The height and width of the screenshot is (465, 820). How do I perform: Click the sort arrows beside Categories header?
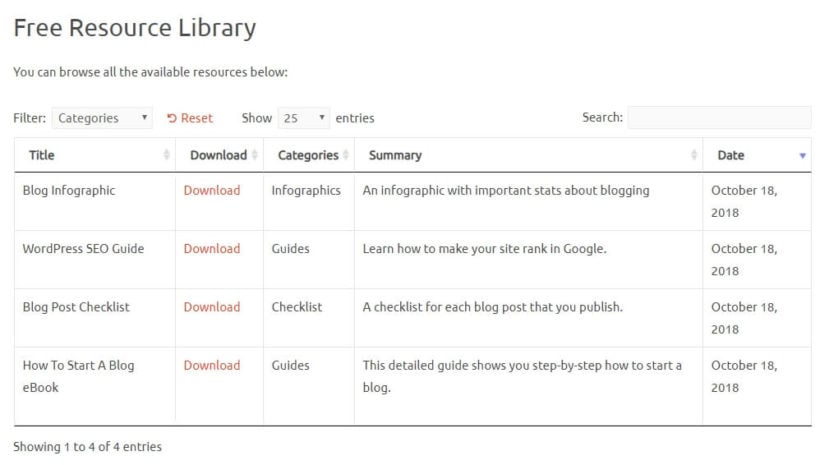point(346,155)
